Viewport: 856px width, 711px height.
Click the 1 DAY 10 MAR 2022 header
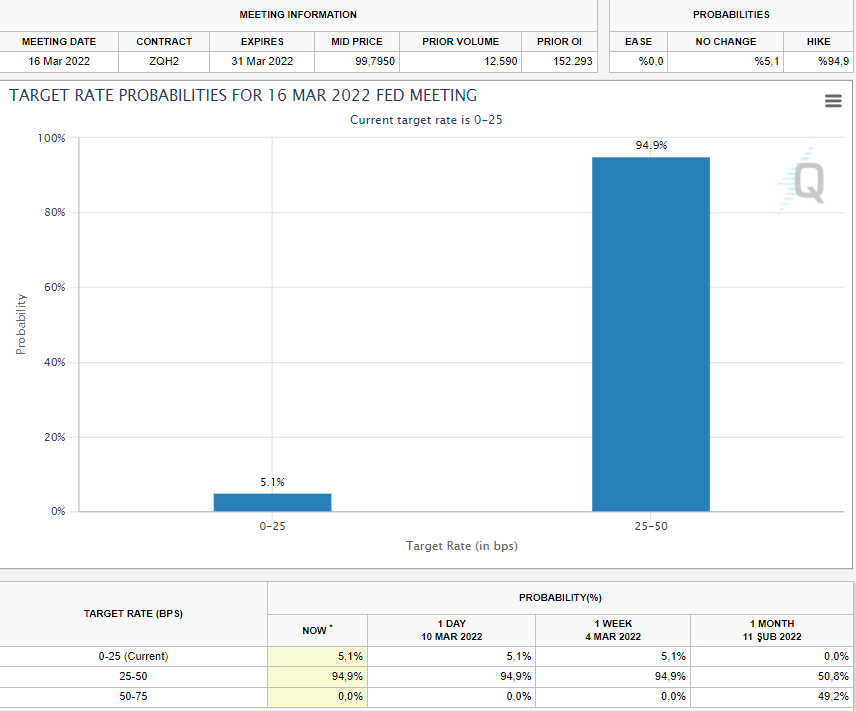tap(451, 630)
